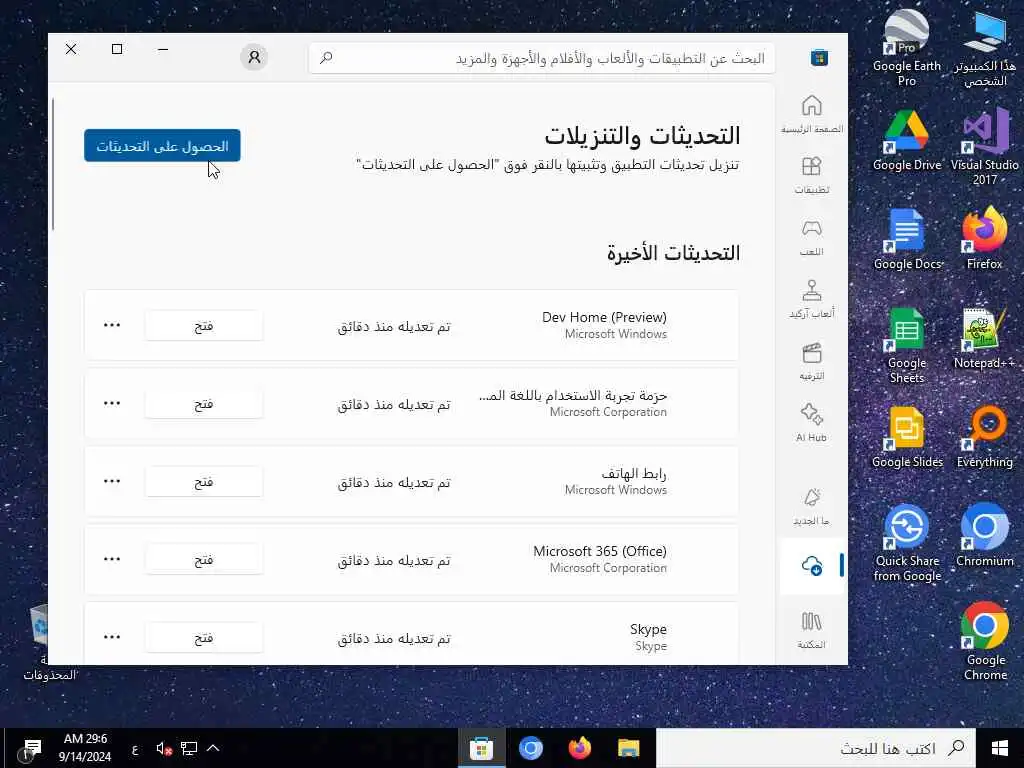The height and width of the screenshot is (768, 1024).
Task: Click the Store search text field
Action: 542,58
